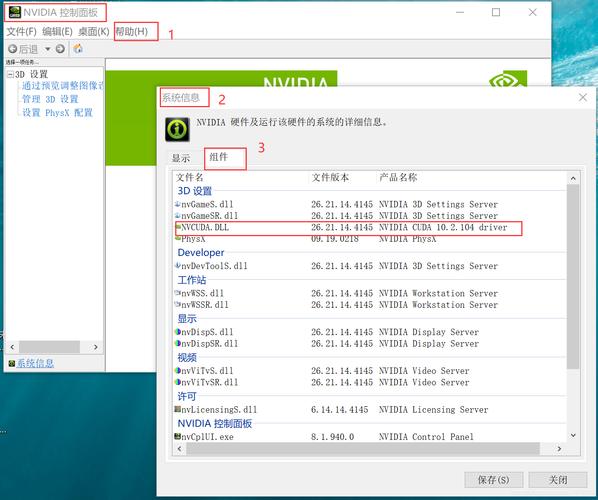Select the nvViTvS.dll row
The image size is (598, 500).
click(x=370, y=371)
